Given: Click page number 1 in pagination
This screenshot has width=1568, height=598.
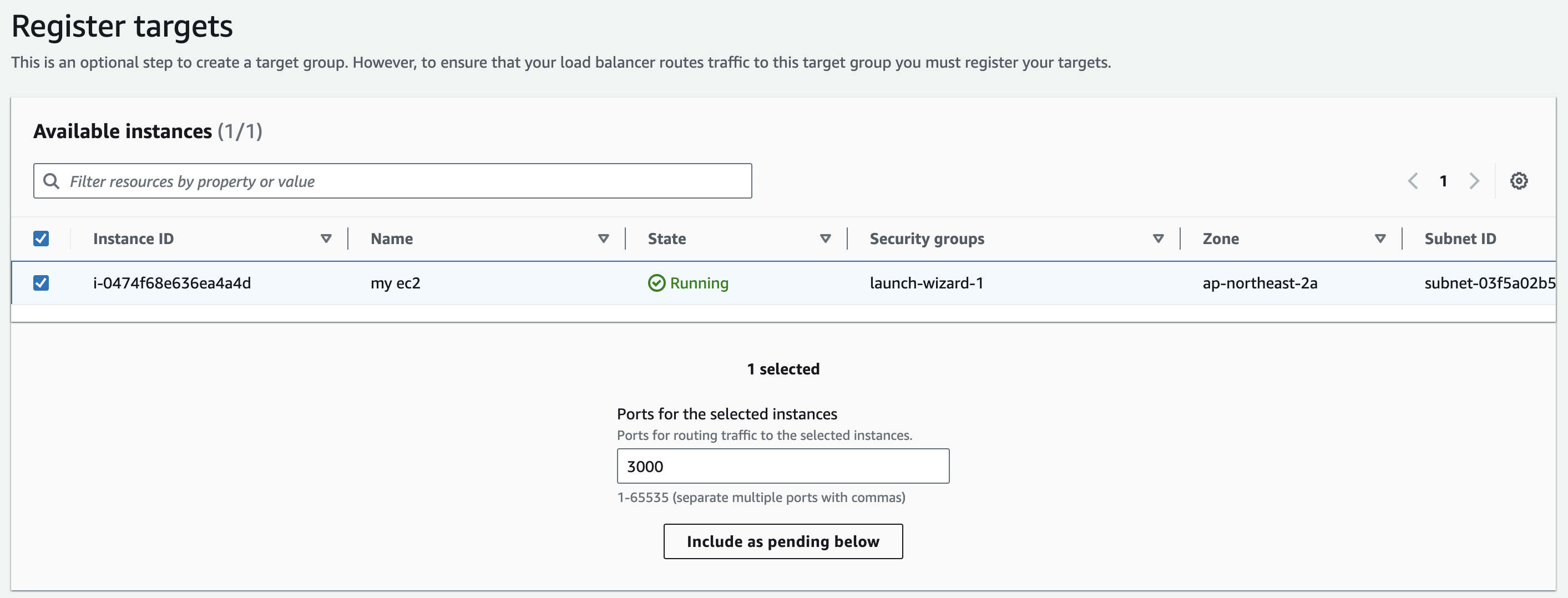Looking at the screenshot, I should [1443, 181].
